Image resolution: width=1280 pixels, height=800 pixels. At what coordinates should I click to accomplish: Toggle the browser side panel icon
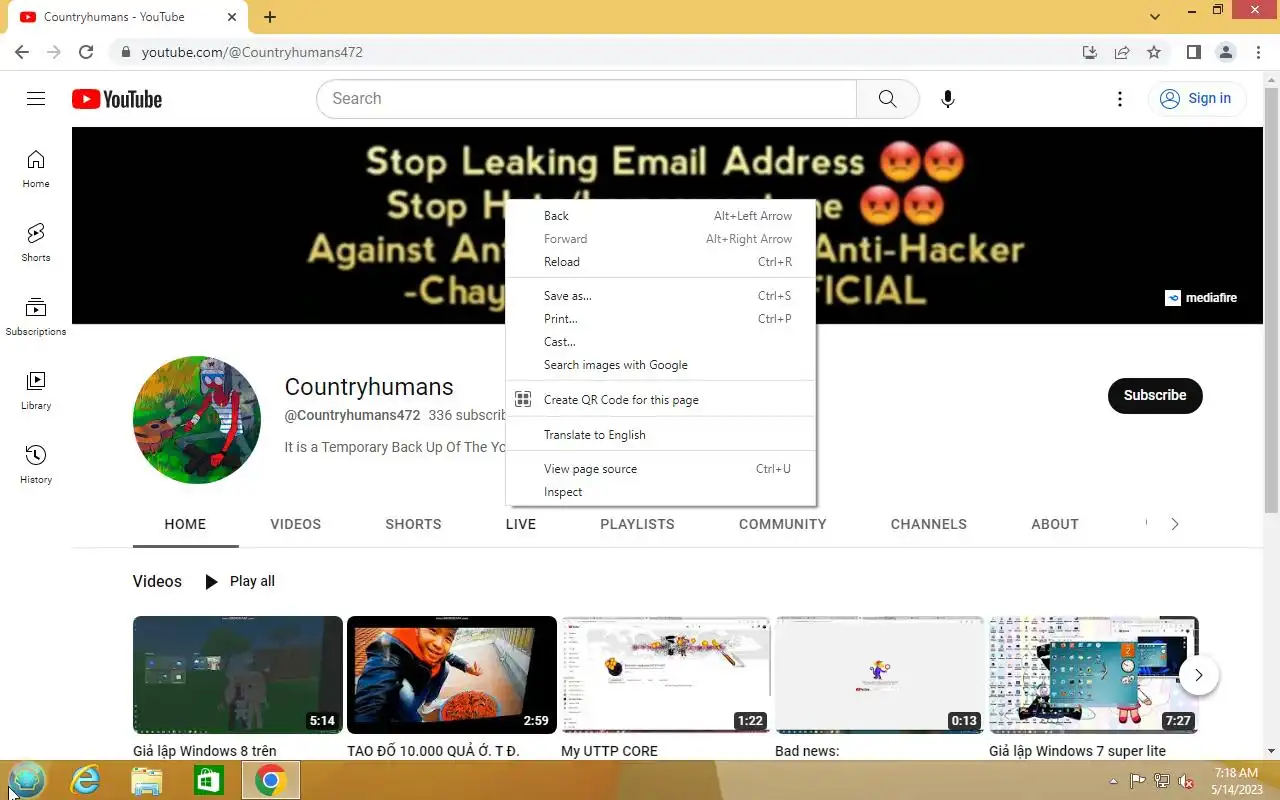1193,52
